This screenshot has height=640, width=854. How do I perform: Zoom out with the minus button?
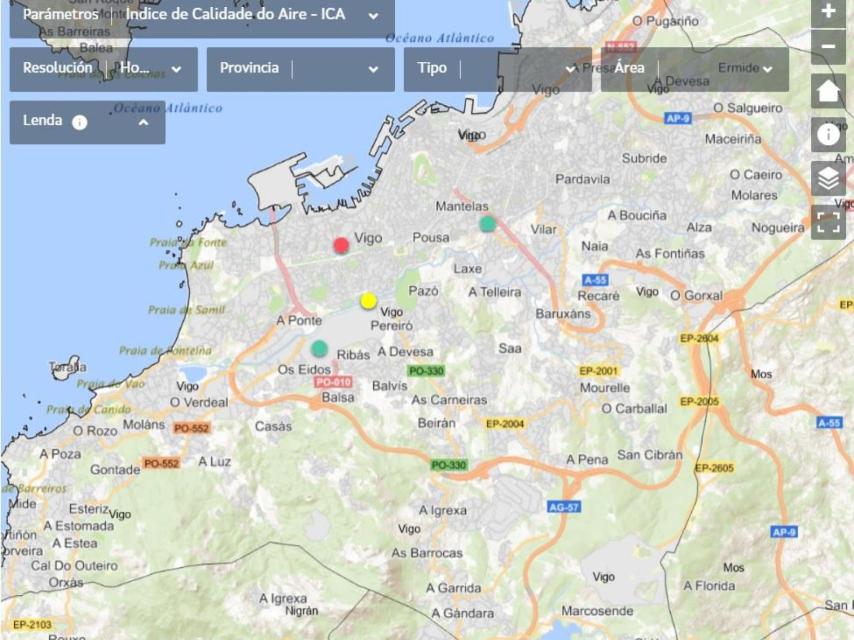tap(828, 47)
